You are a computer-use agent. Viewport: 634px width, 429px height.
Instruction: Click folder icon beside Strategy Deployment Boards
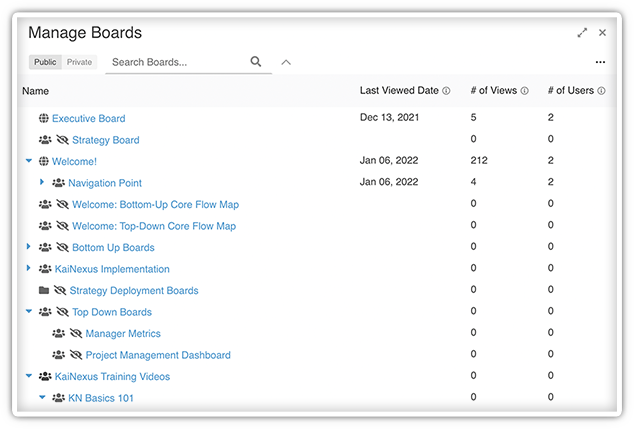coord(44,290)
